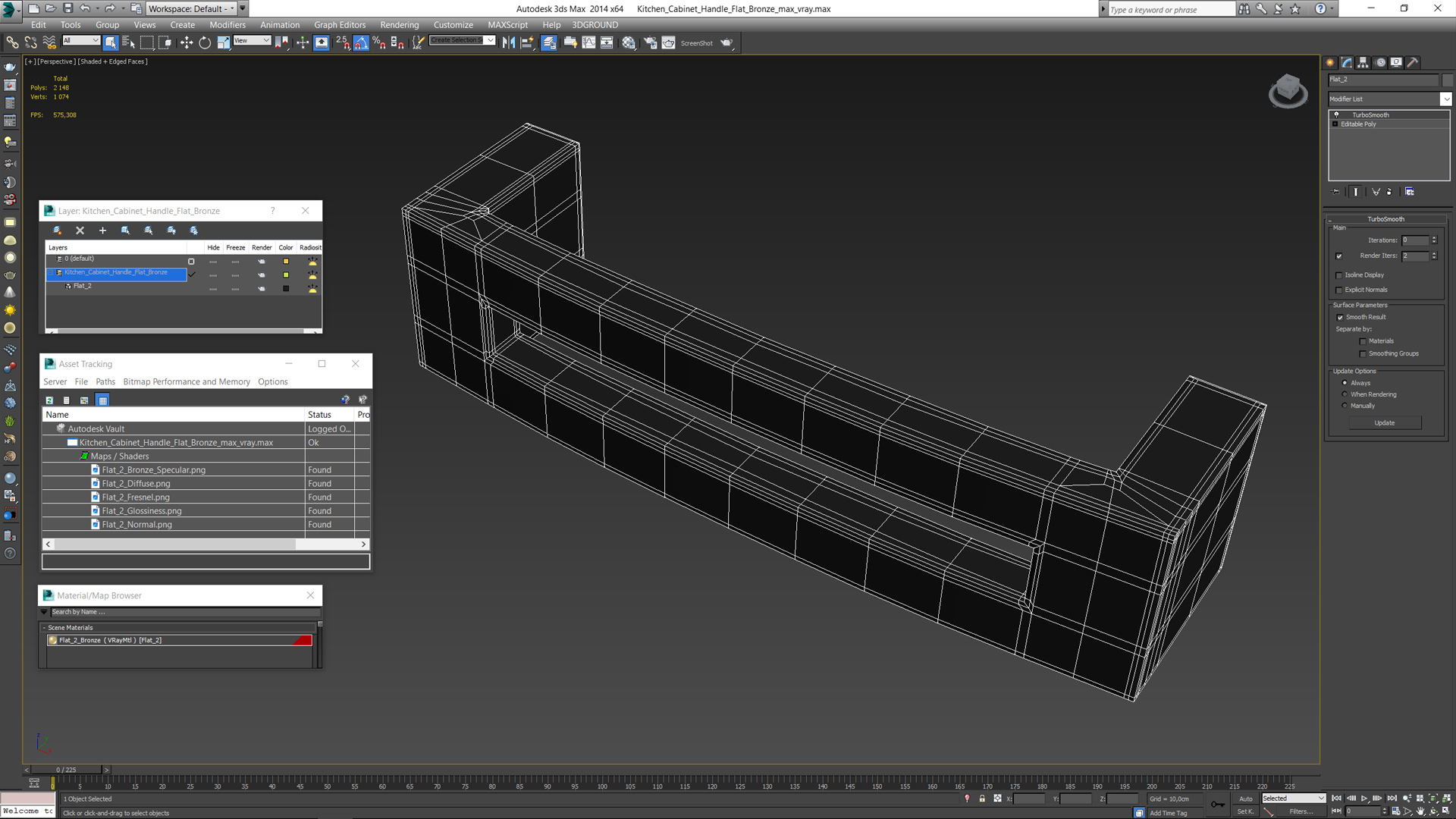Click the Flat_2 layer color swatch
The image size is (1456, 819).
pos(286,289)
